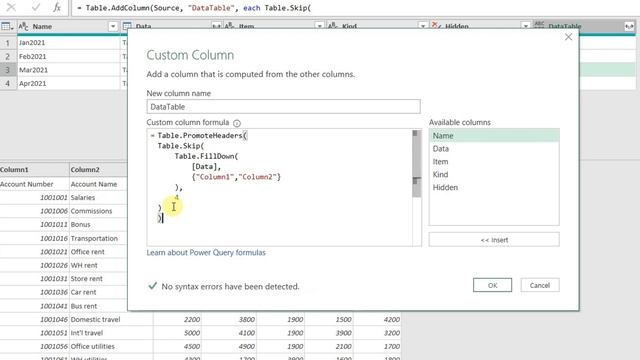Click the Account Name preview cell
The image size is (640, 360).
98,184
